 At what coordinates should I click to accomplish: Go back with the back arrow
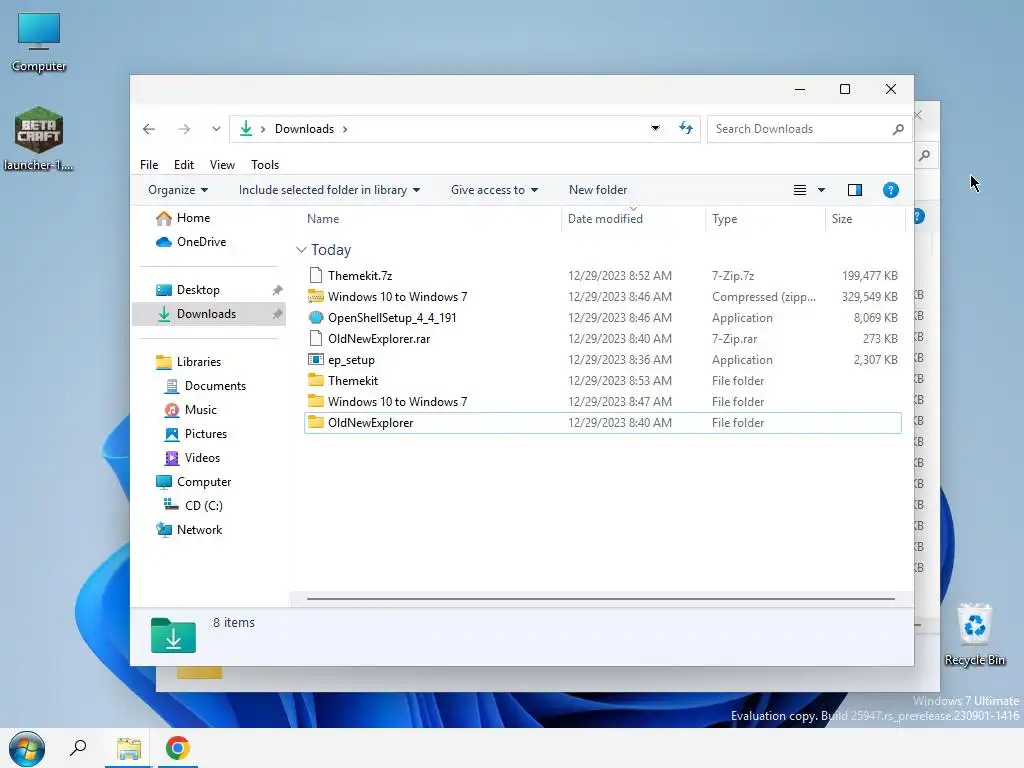pyautogui.click(x=149, y=129)
